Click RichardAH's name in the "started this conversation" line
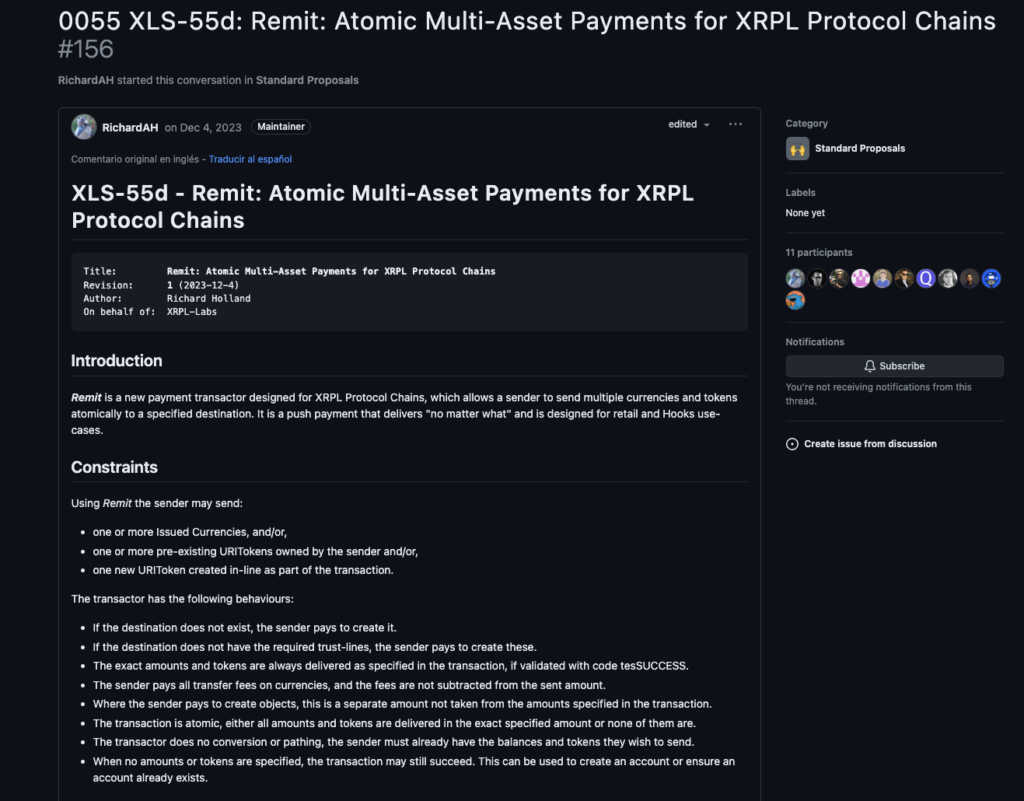The image size is (1024, 801). [x=86, y=80]
